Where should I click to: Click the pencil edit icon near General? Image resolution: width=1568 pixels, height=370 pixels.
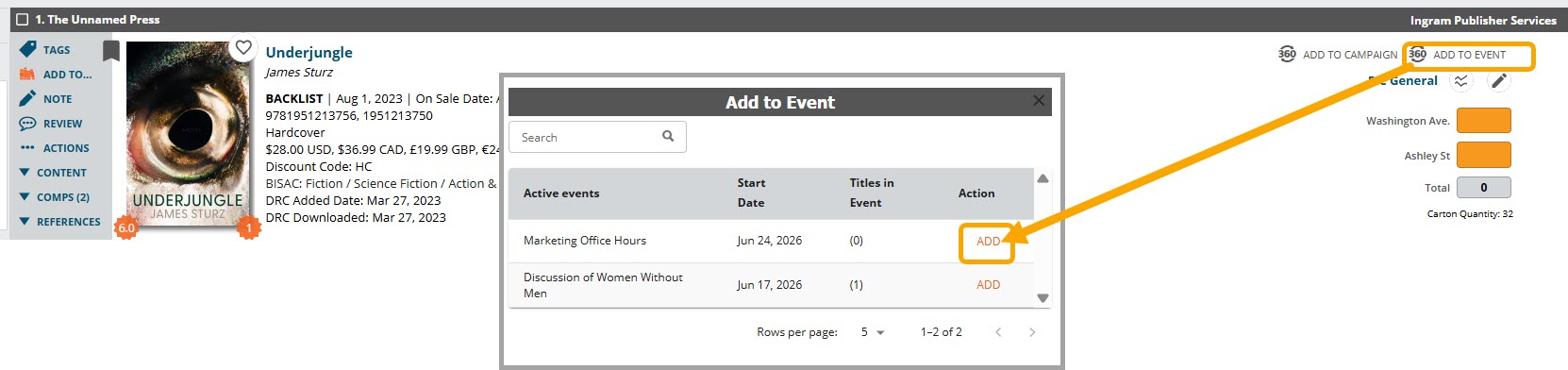point(1498,81)
